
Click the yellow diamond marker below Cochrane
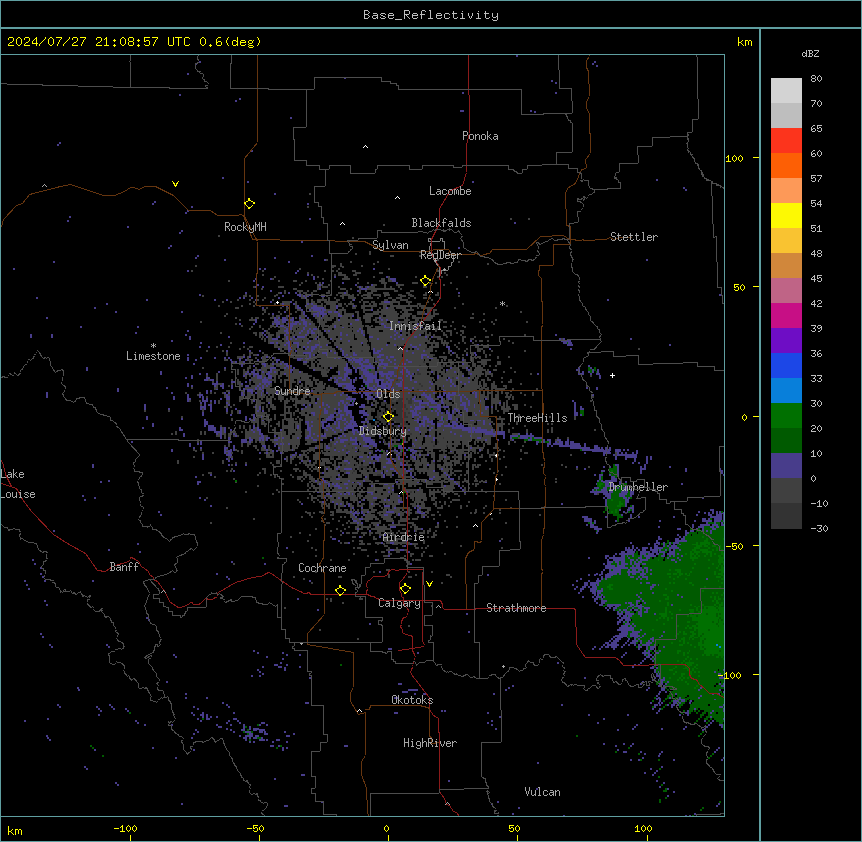(340, 590)
